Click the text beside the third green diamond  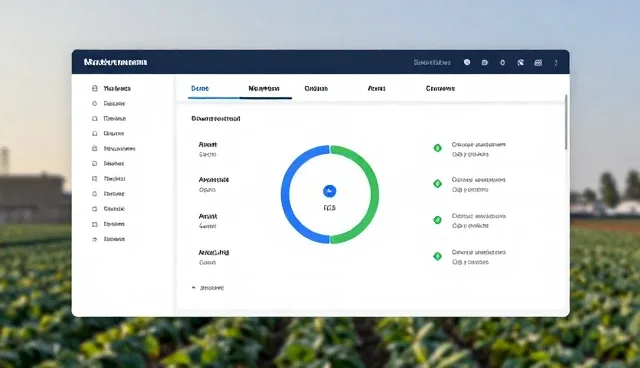[479, 221]
